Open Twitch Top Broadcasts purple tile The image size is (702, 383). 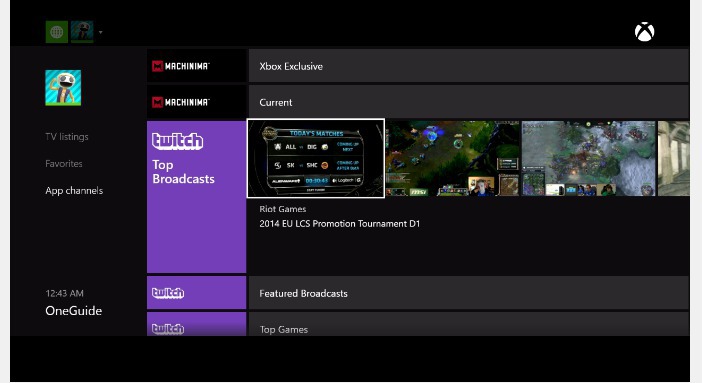[x=197, y=197]
